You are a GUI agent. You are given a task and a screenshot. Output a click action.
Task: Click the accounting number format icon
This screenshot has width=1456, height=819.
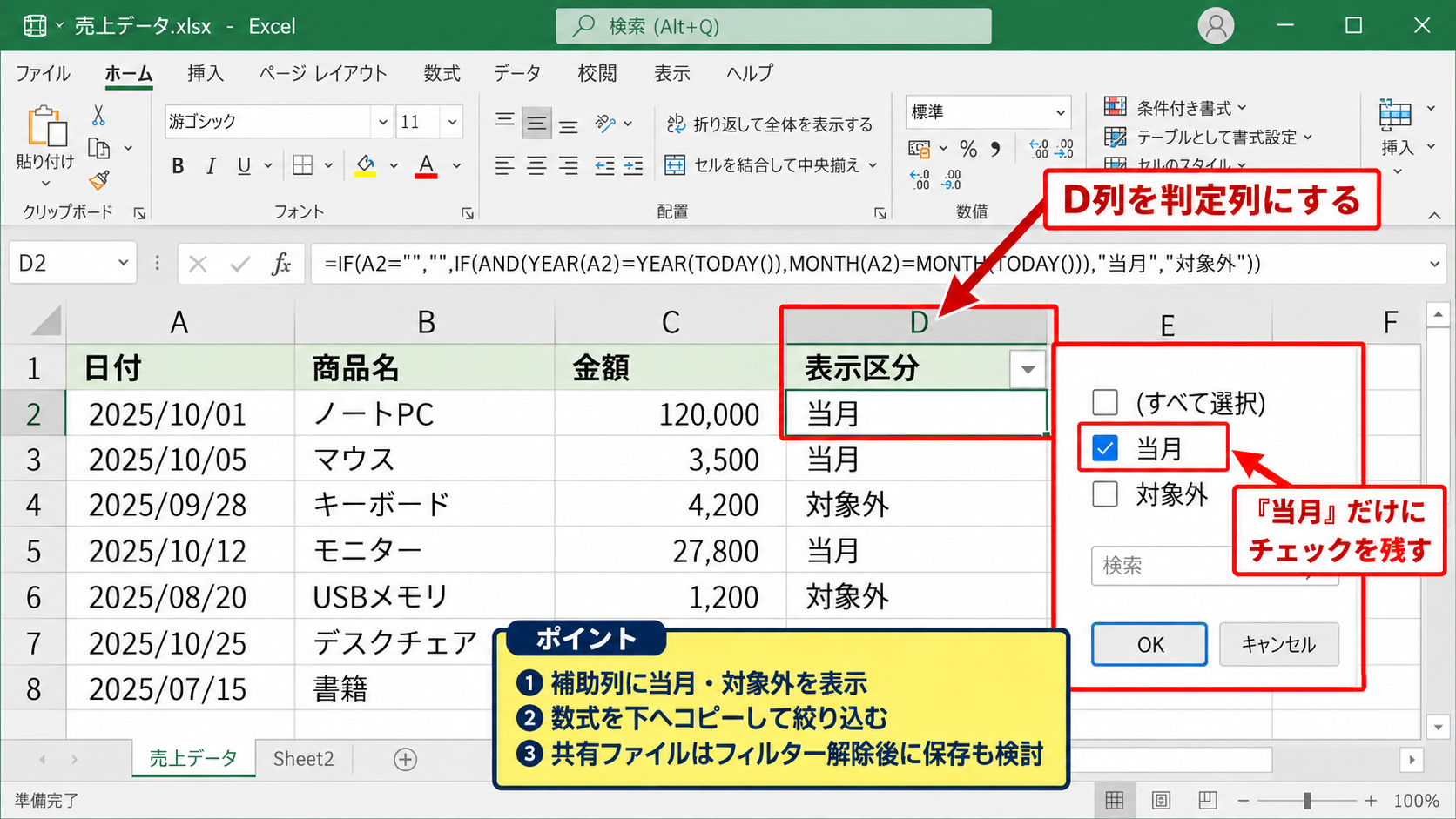click(x=920, y=149)
